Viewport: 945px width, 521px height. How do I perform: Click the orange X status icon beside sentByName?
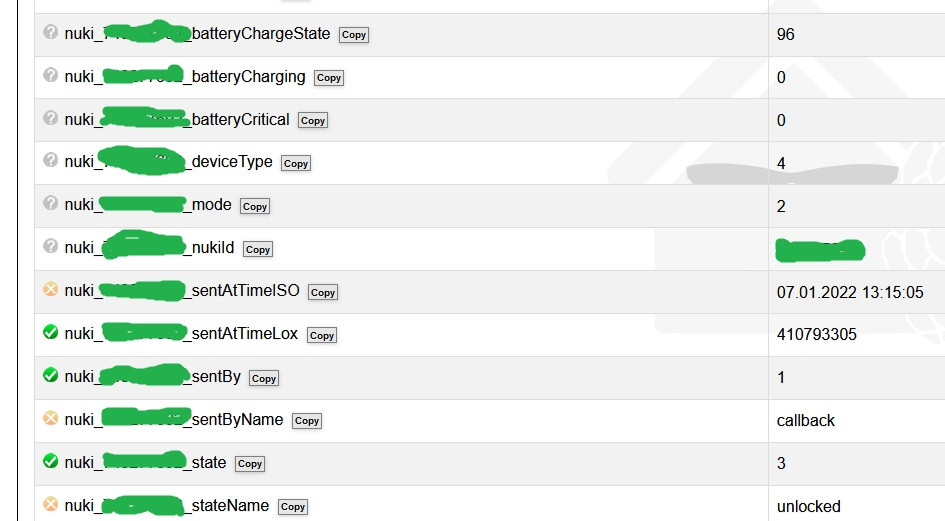(51, 418)
